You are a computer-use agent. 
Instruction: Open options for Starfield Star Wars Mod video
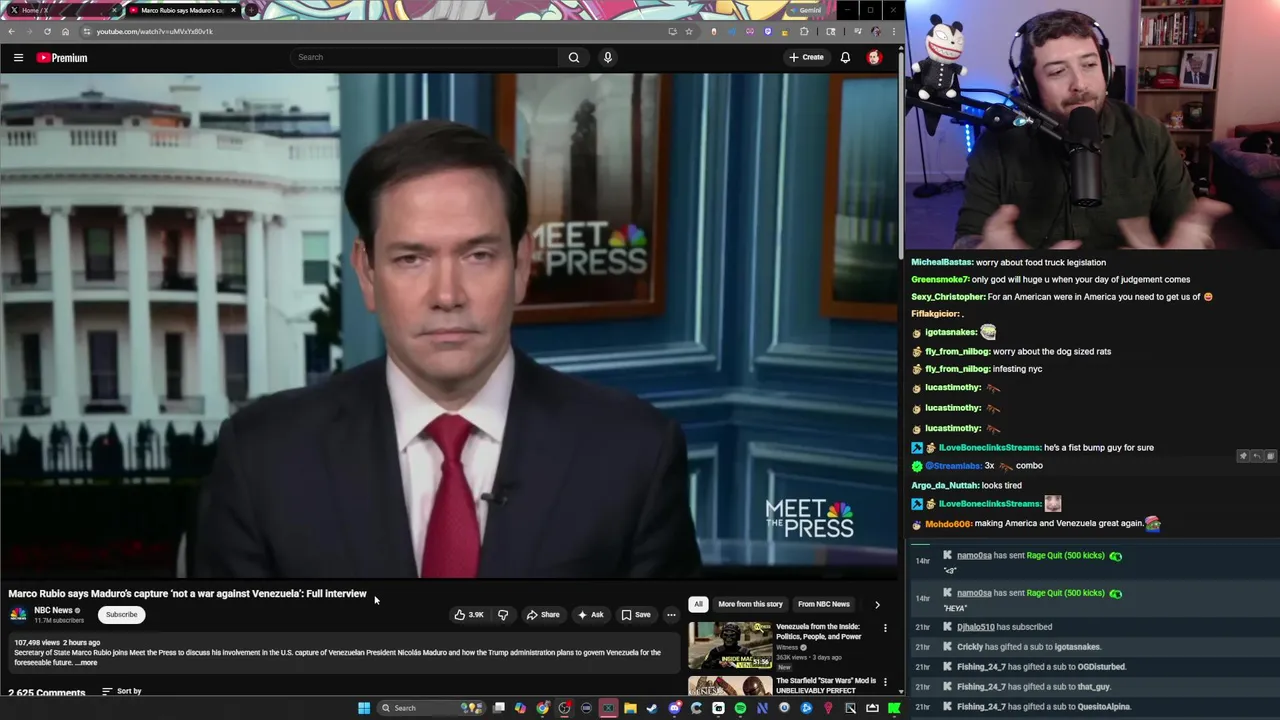click(x=885, y=682)
